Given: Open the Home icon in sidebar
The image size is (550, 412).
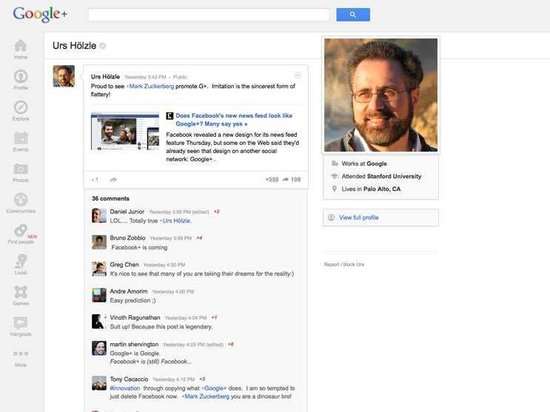Looking at the screenshot, I should 20,46.
